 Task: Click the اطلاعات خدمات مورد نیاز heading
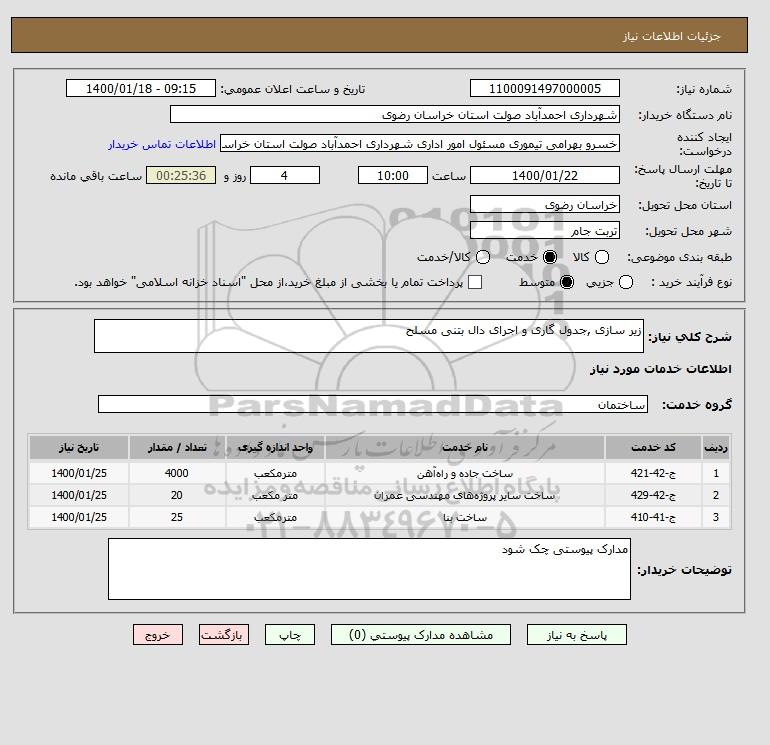(x=660, y=369)
